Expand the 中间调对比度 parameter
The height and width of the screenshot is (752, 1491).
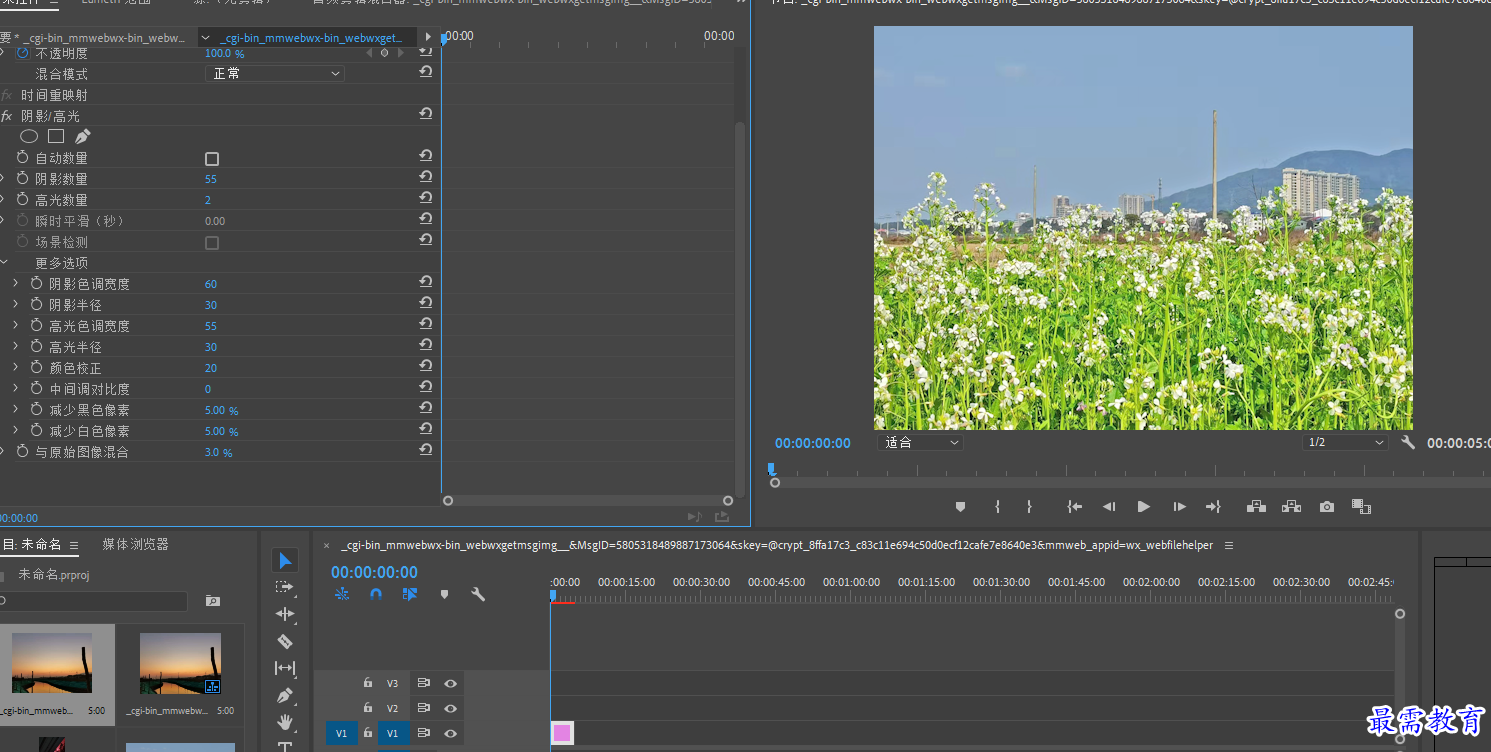[16, 389]
